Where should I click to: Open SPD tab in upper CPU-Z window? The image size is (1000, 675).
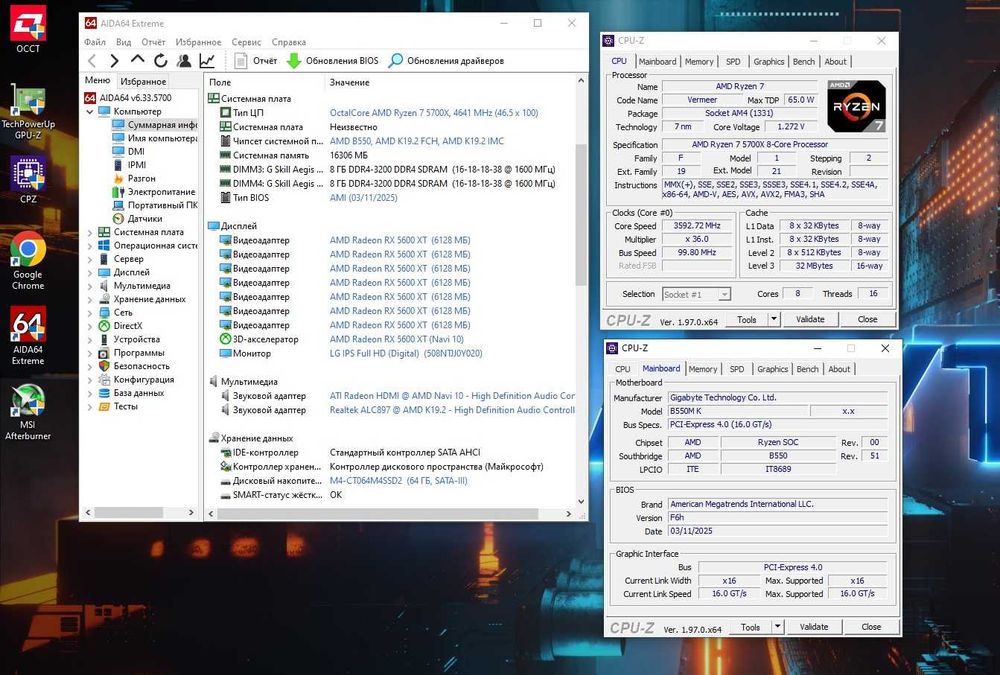(733, 61)
